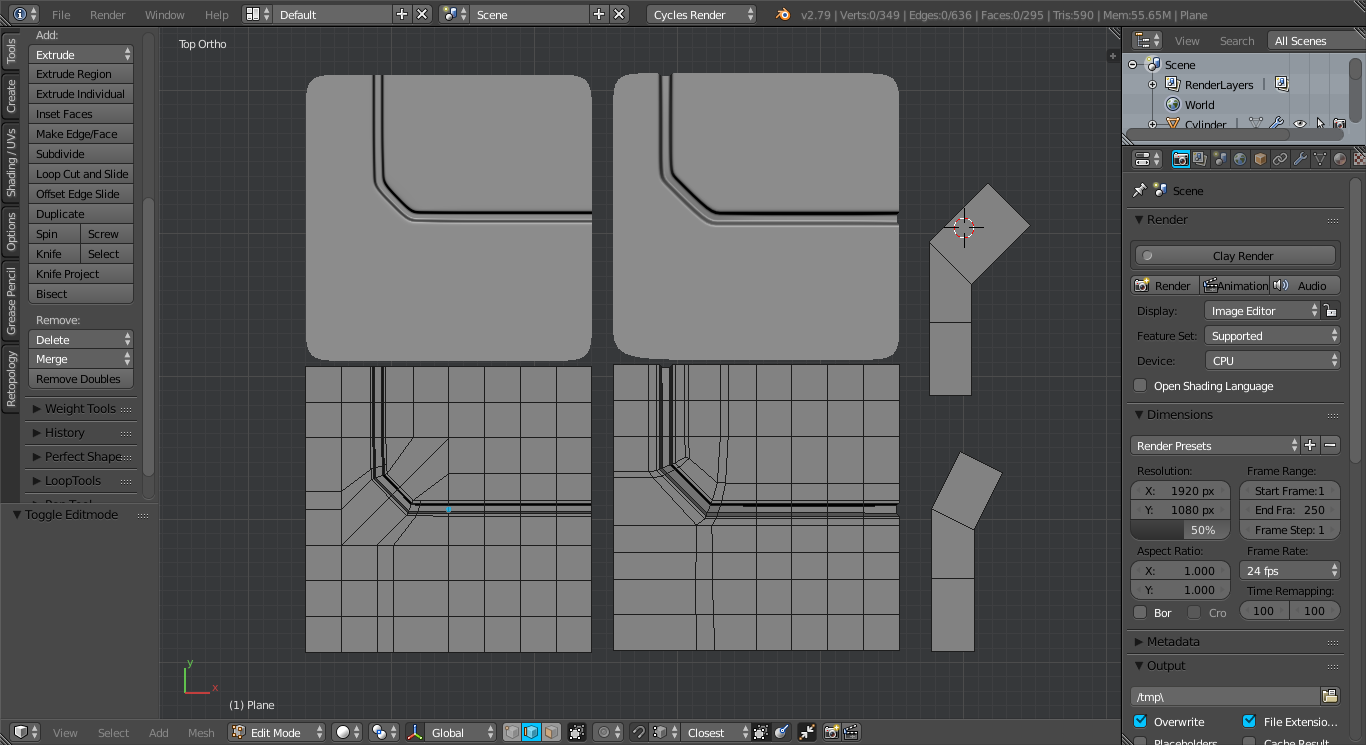Click the Subdivide button
This screenshot has height=745, width=1366.
pyautogui.click(x=81, y=154)
